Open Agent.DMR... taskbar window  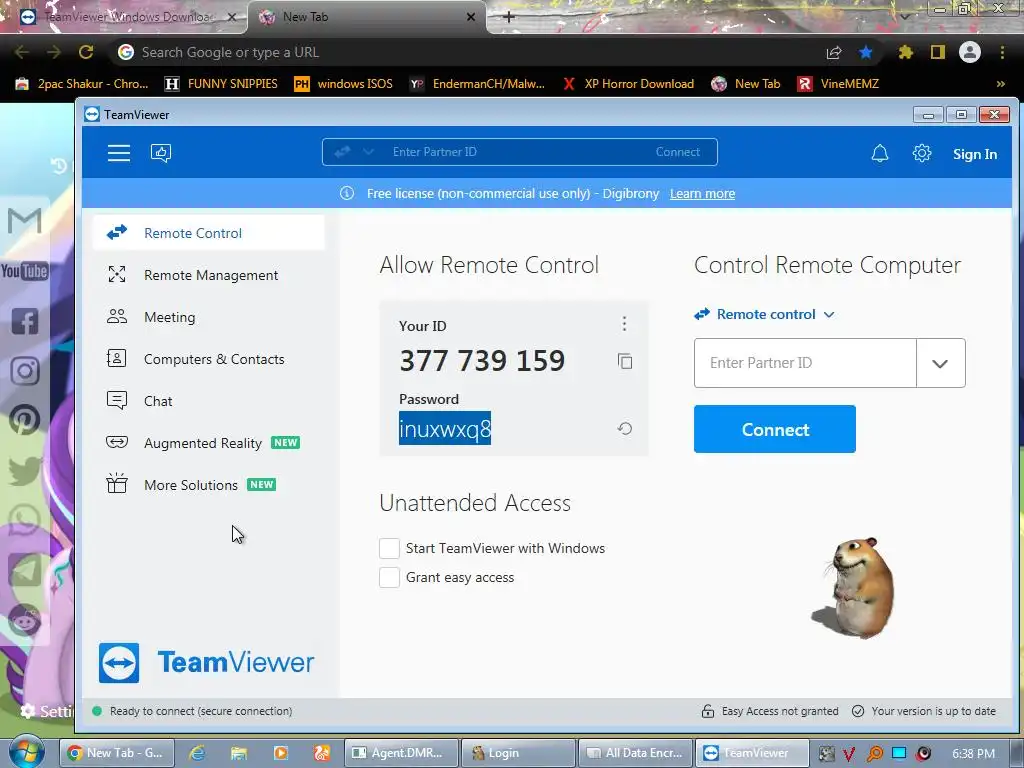click(x=401, y=753)
